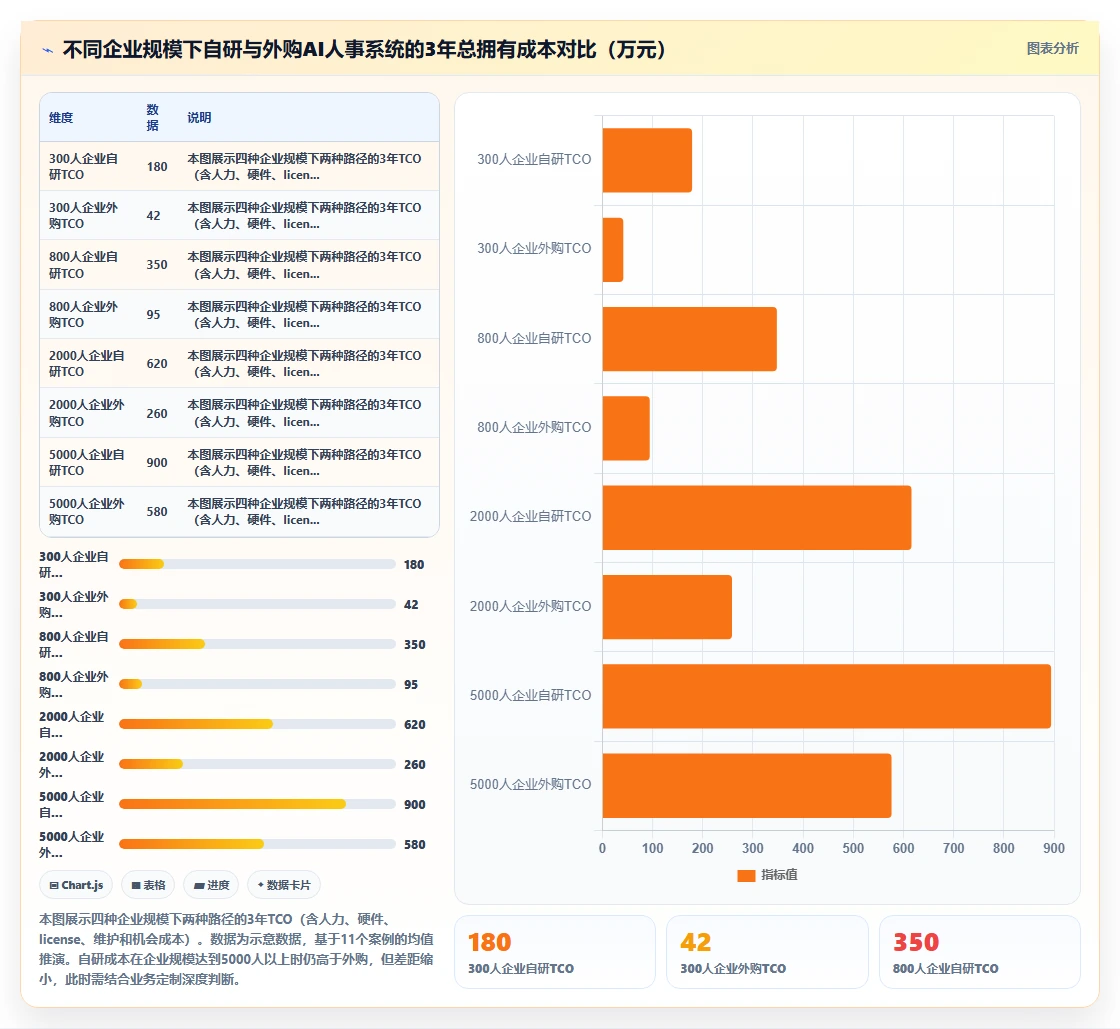Click the chart bar for 800人企业外购TCO

point(626,428)
